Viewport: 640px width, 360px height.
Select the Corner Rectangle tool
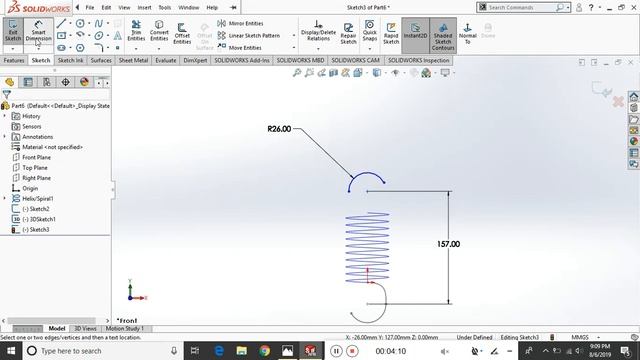61,36
